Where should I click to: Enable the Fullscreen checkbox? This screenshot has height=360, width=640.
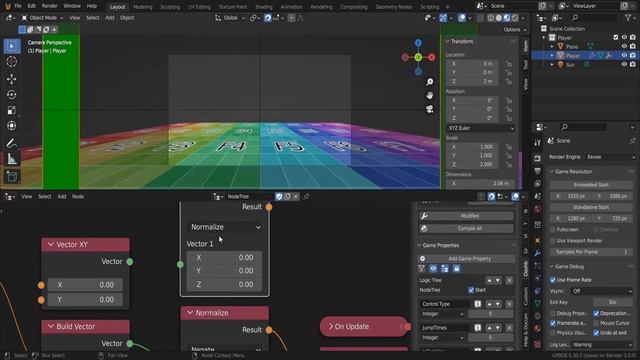tap(553, 229)
